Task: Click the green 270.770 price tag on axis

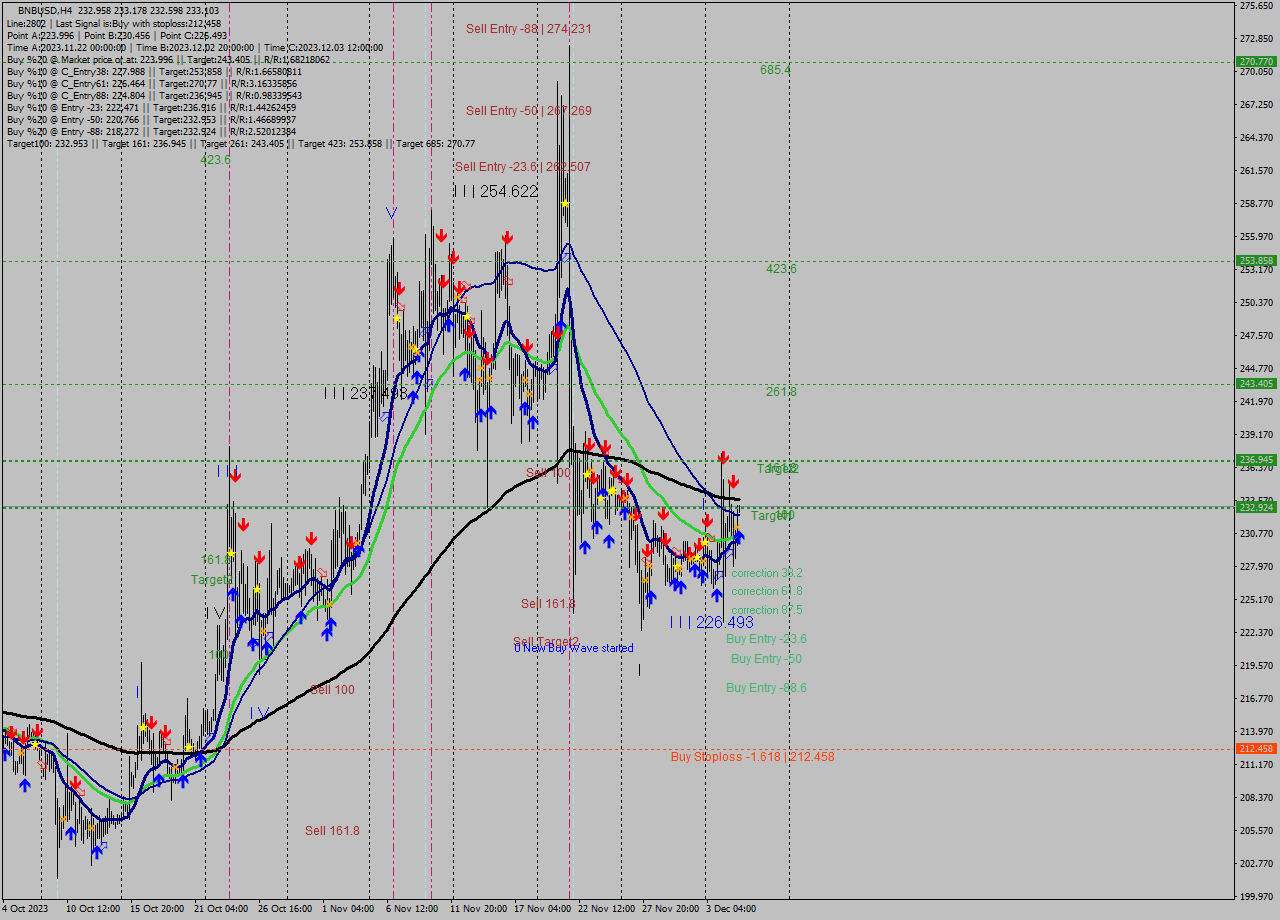Action: click(1257, 61)
